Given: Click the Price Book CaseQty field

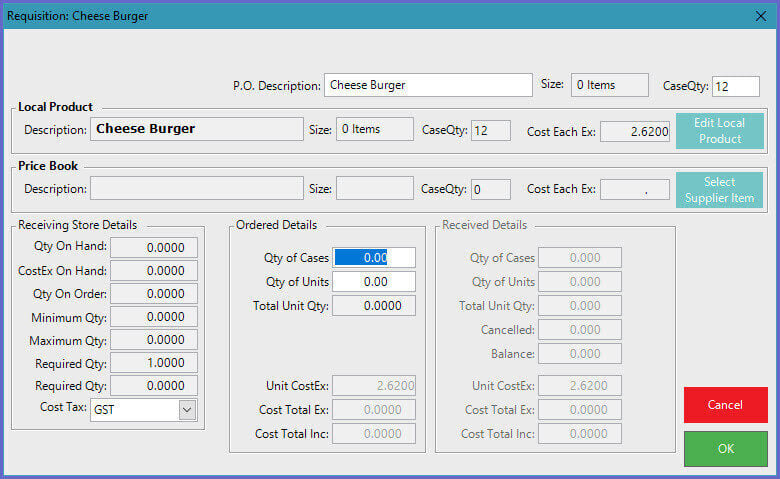Looking at the screenshot, I should pyautogui.click(x=490, y=189).
